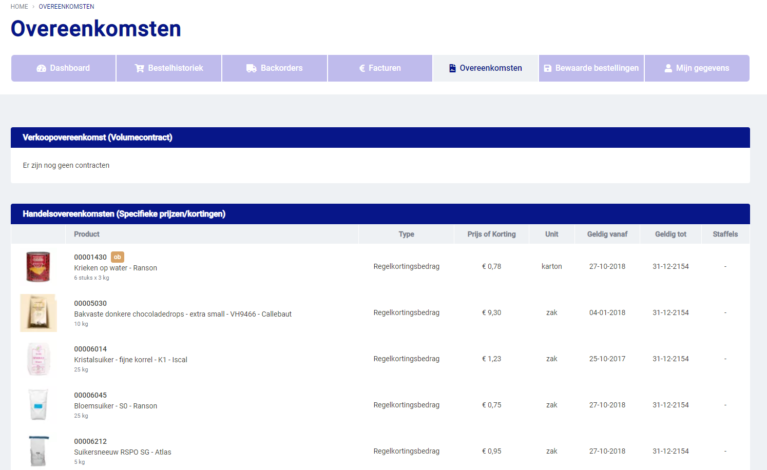The width and height of the screenshot is (767, 470).
Task: Click product number 00006014
Action: click(x=90, y=349)
